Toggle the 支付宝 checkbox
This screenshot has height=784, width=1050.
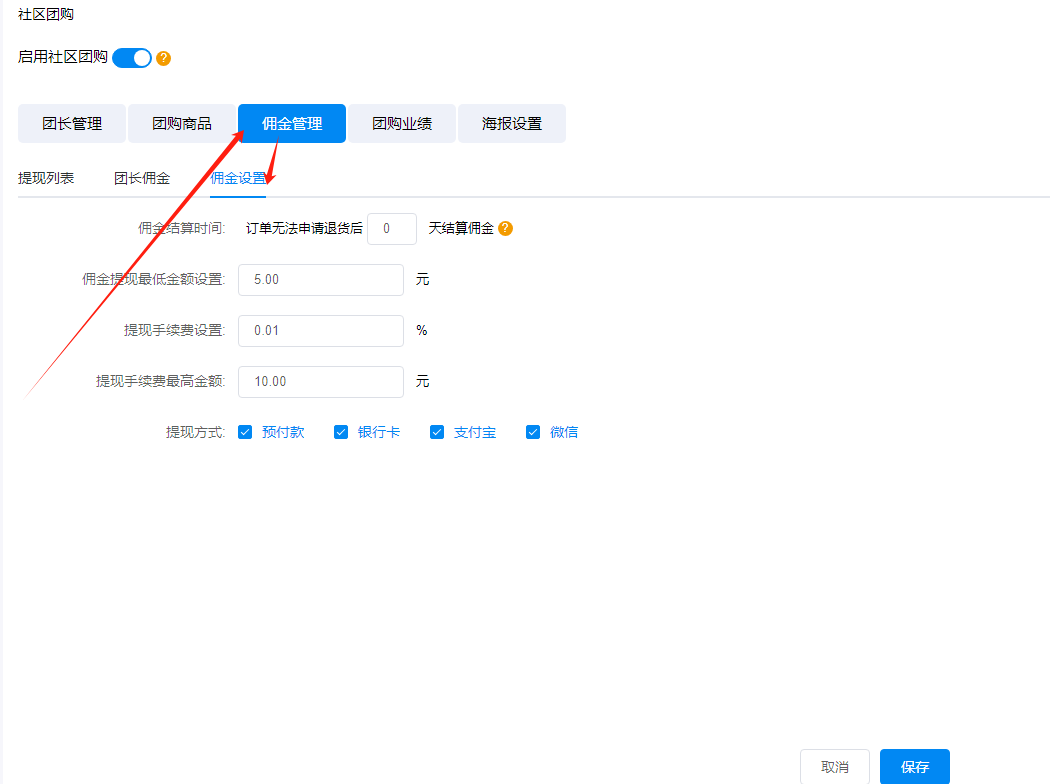437,432
